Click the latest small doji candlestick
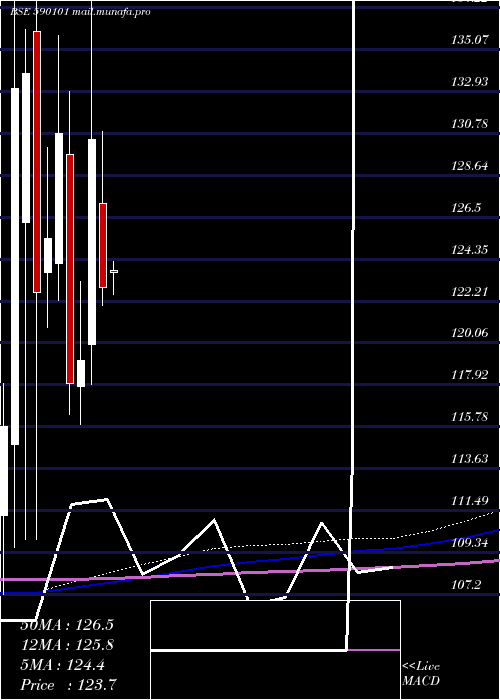The image size is (500, 700). (114, 271)
